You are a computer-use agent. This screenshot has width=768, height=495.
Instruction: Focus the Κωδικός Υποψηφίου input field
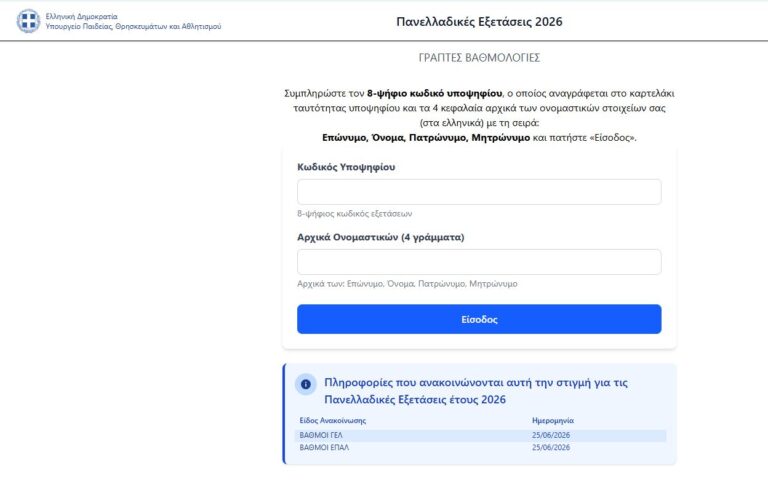coord(479,192)
